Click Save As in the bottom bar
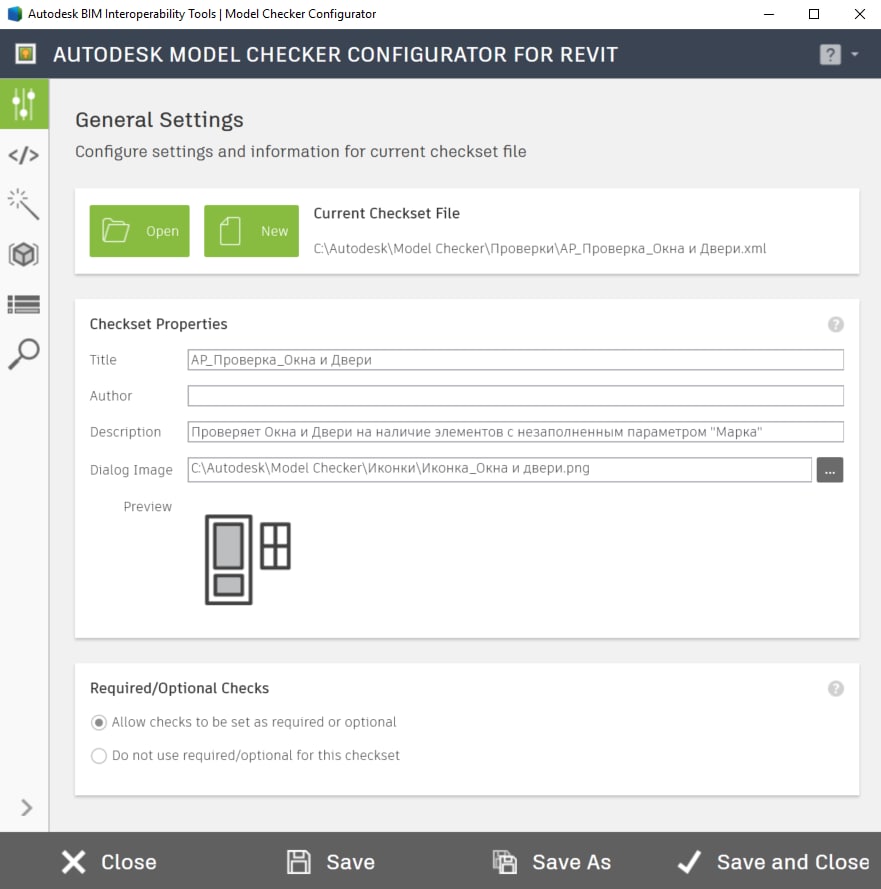The width and height of the screenshot is (881, 889). pos(552,862)
